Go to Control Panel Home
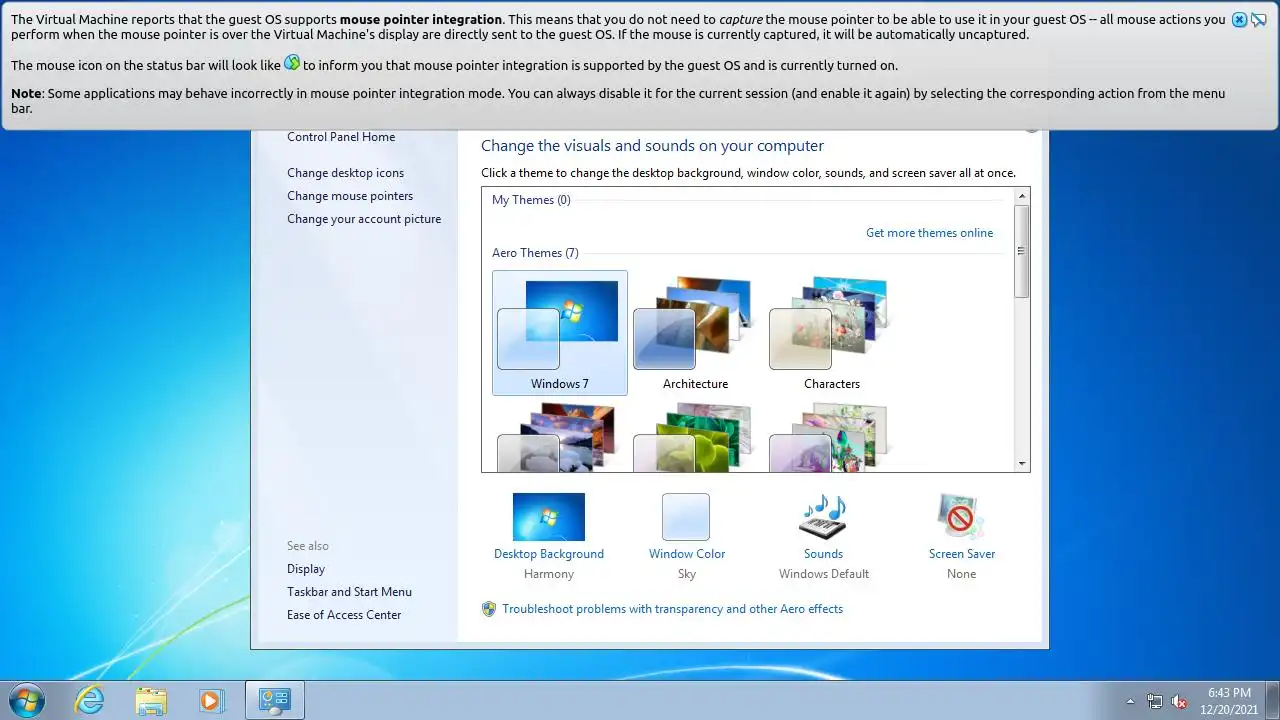This screenshot has width=1280, height=720. (341, 137)
